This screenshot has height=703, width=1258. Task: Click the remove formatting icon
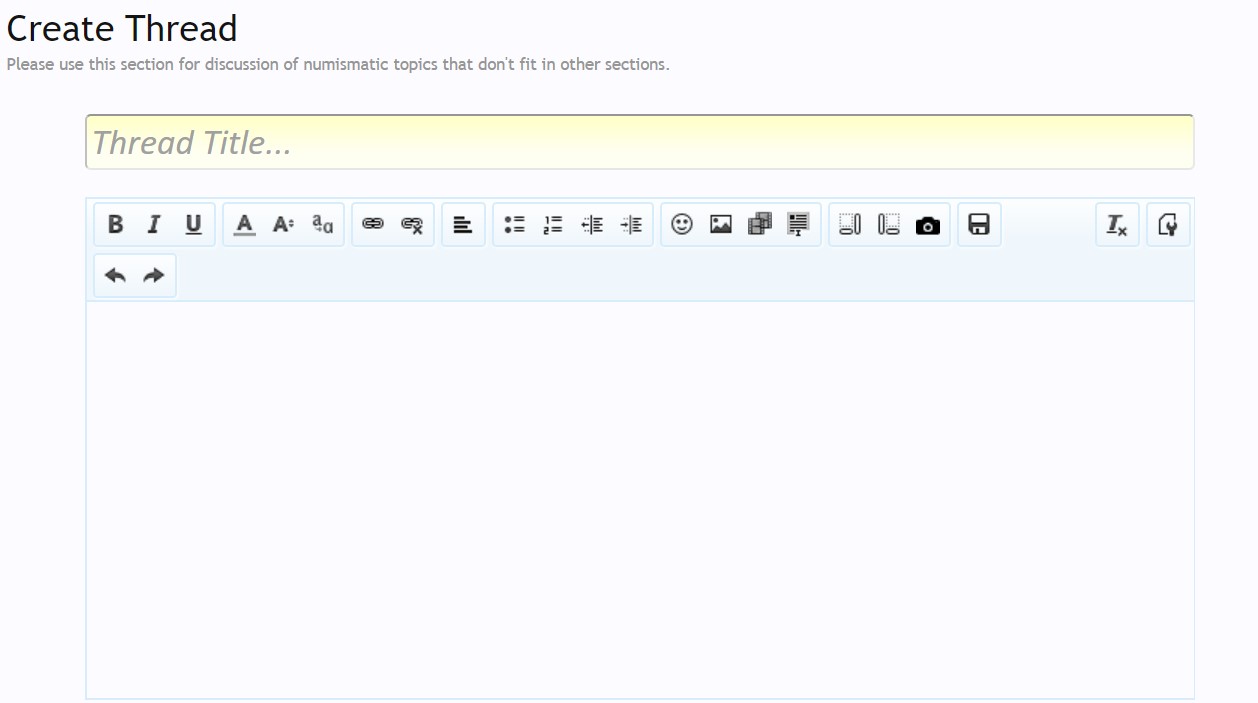[x=1117, y=225]
